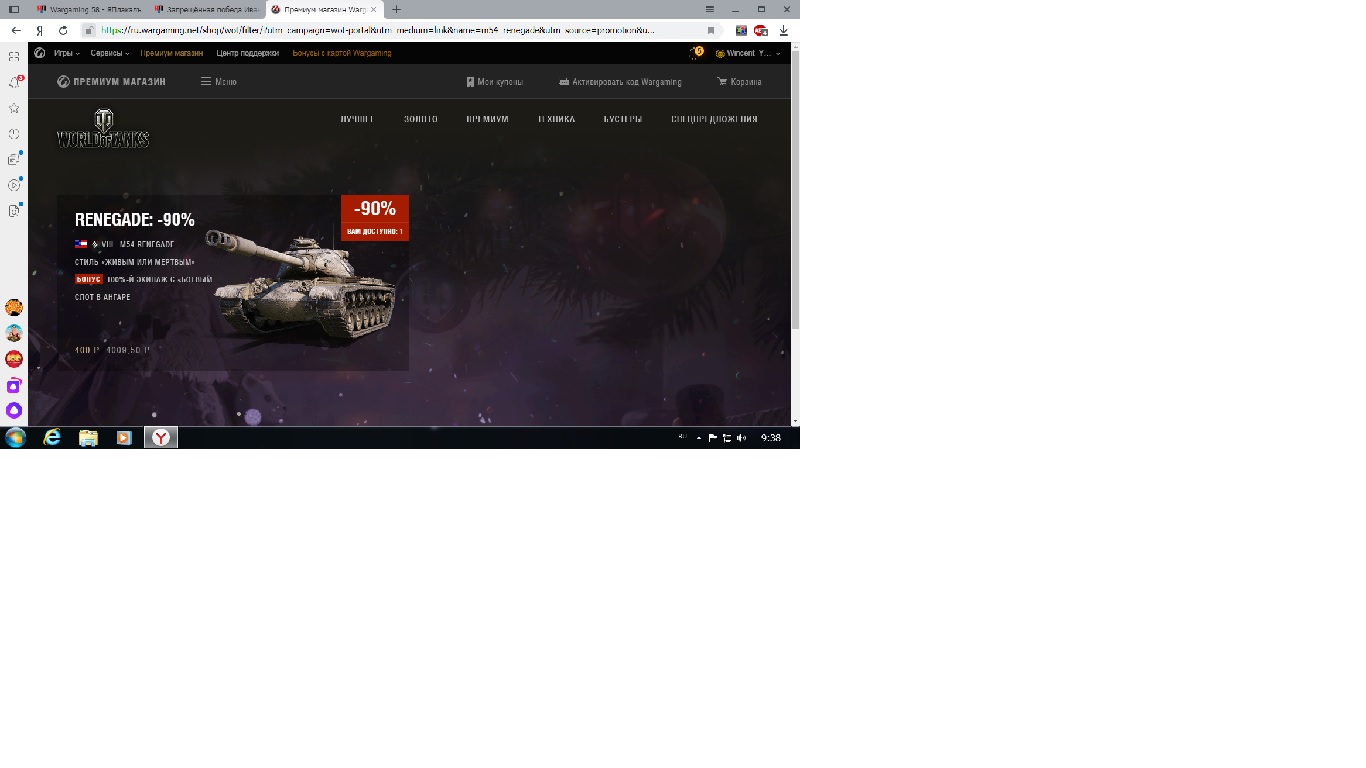Open the media player taskbar icon

point(124,438)
